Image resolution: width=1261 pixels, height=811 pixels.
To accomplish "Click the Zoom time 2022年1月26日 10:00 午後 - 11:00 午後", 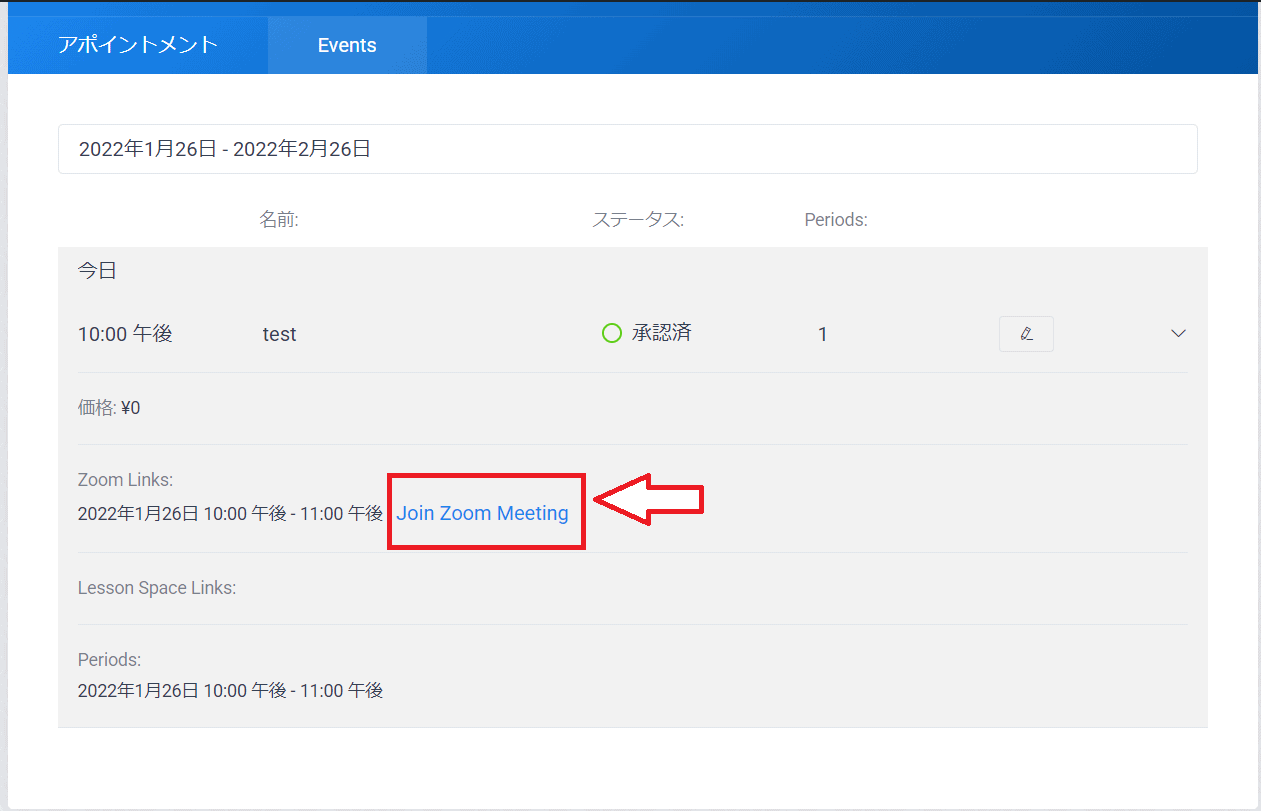I will tap(230, 513).
